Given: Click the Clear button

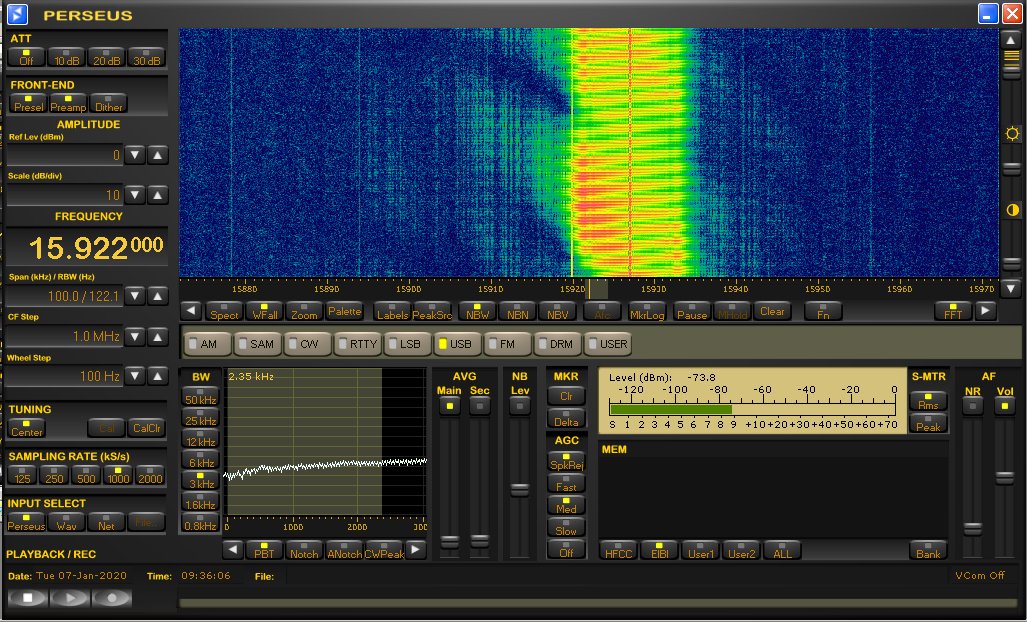Looking at the screenshot, I should tap(772, 311).
